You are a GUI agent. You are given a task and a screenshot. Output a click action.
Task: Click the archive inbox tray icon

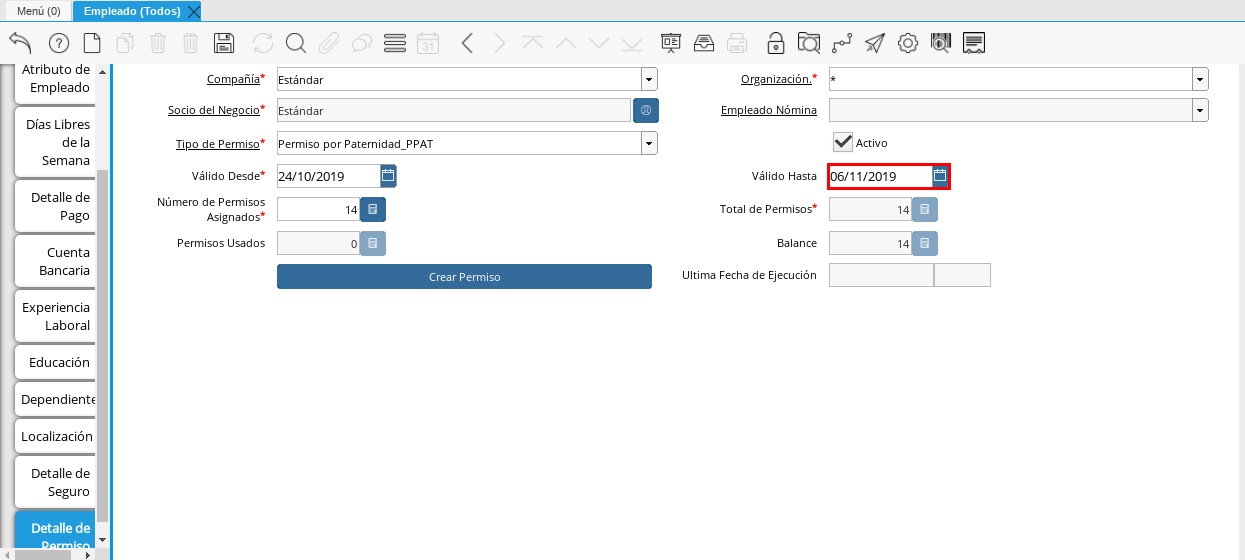tap(704, 43)
